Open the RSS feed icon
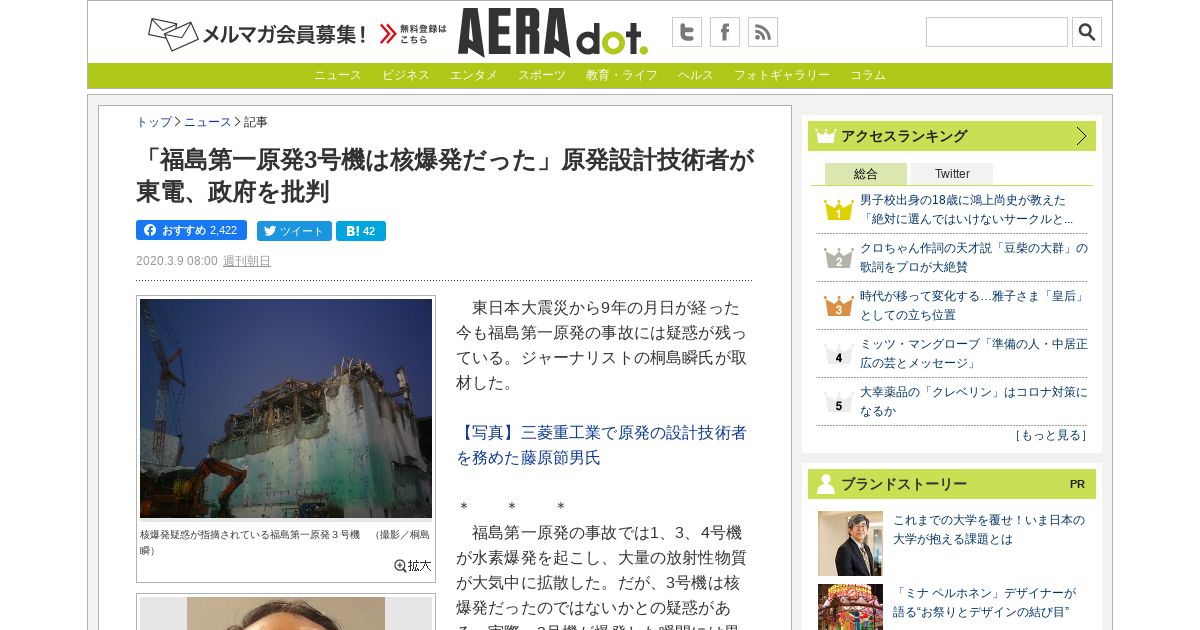 pyautogui.click(x=763, y=32)
